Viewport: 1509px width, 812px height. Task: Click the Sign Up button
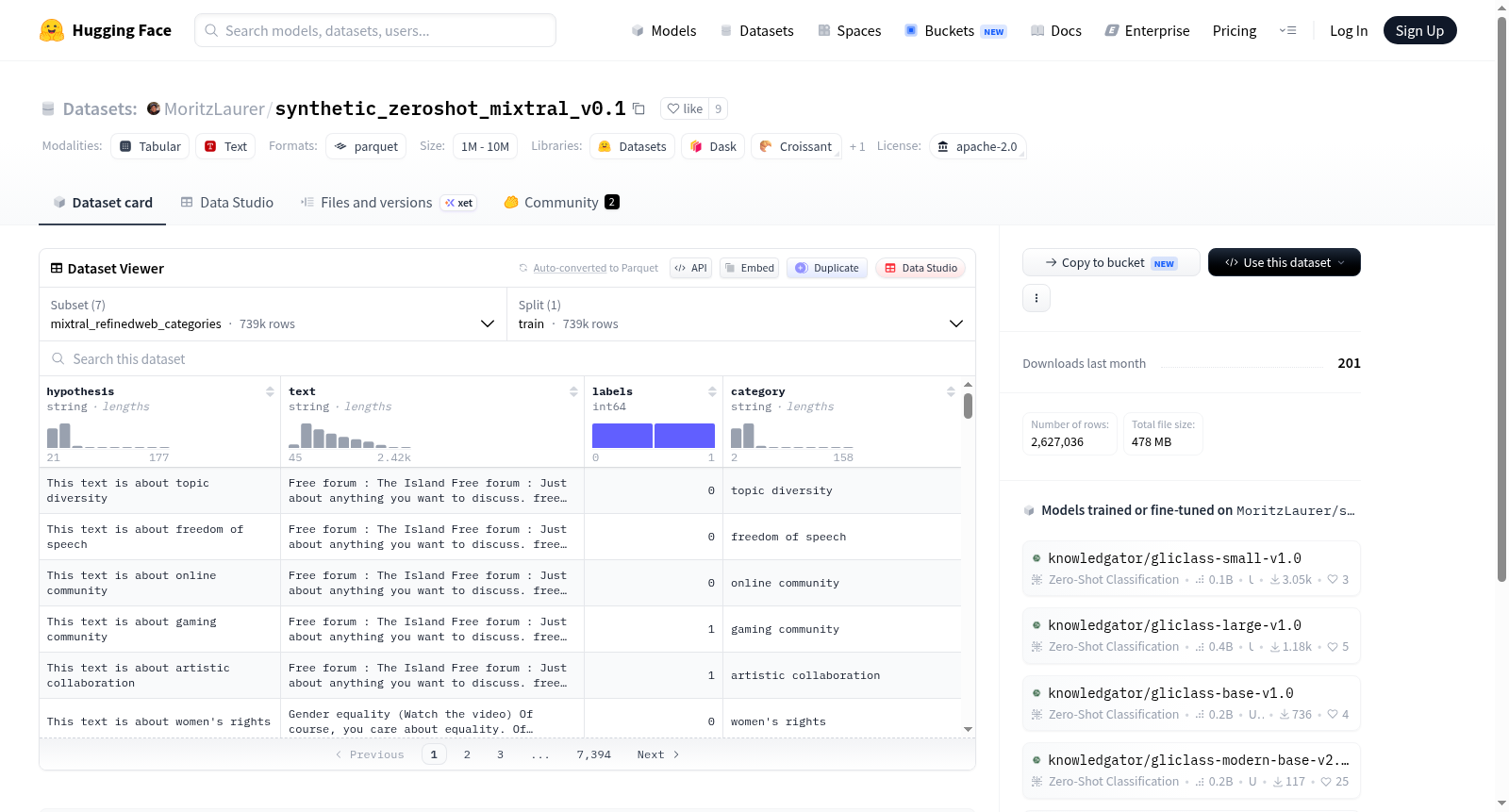(x=1419, y=30)
